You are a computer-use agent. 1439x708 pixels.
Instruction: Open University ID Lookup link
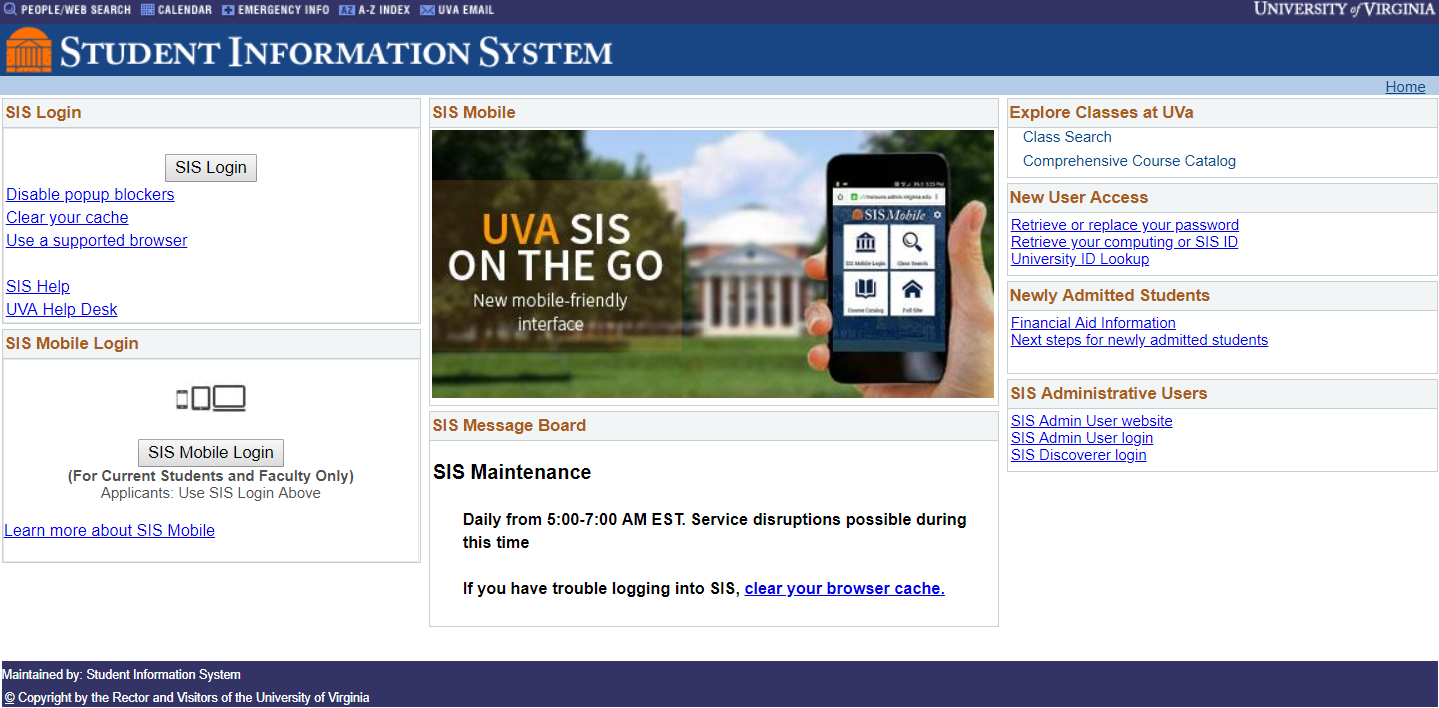(x=1080, y=259)
